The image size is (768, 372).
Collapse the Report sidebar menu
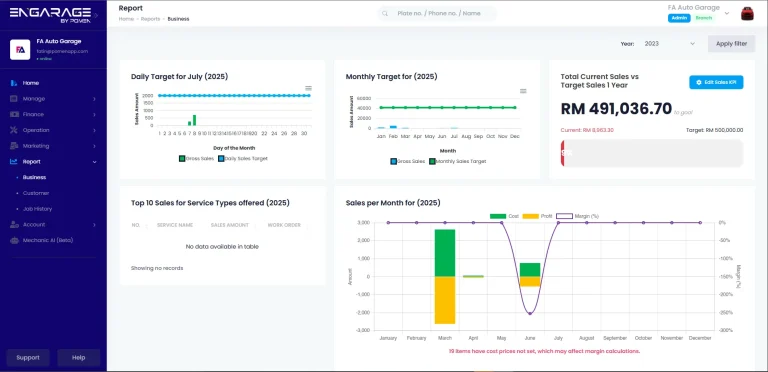tap(54, 162)
